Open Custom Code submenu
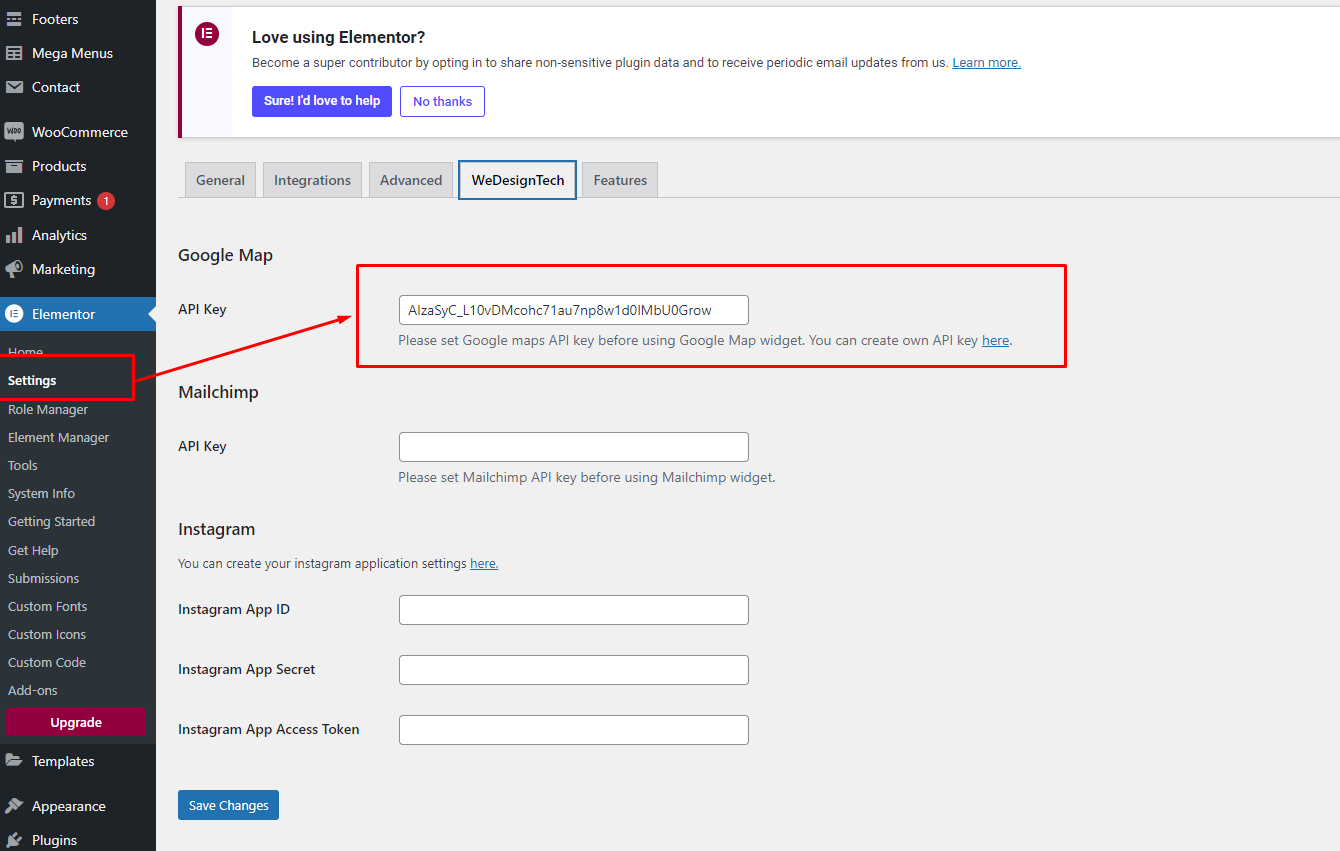 coord(47,662)
